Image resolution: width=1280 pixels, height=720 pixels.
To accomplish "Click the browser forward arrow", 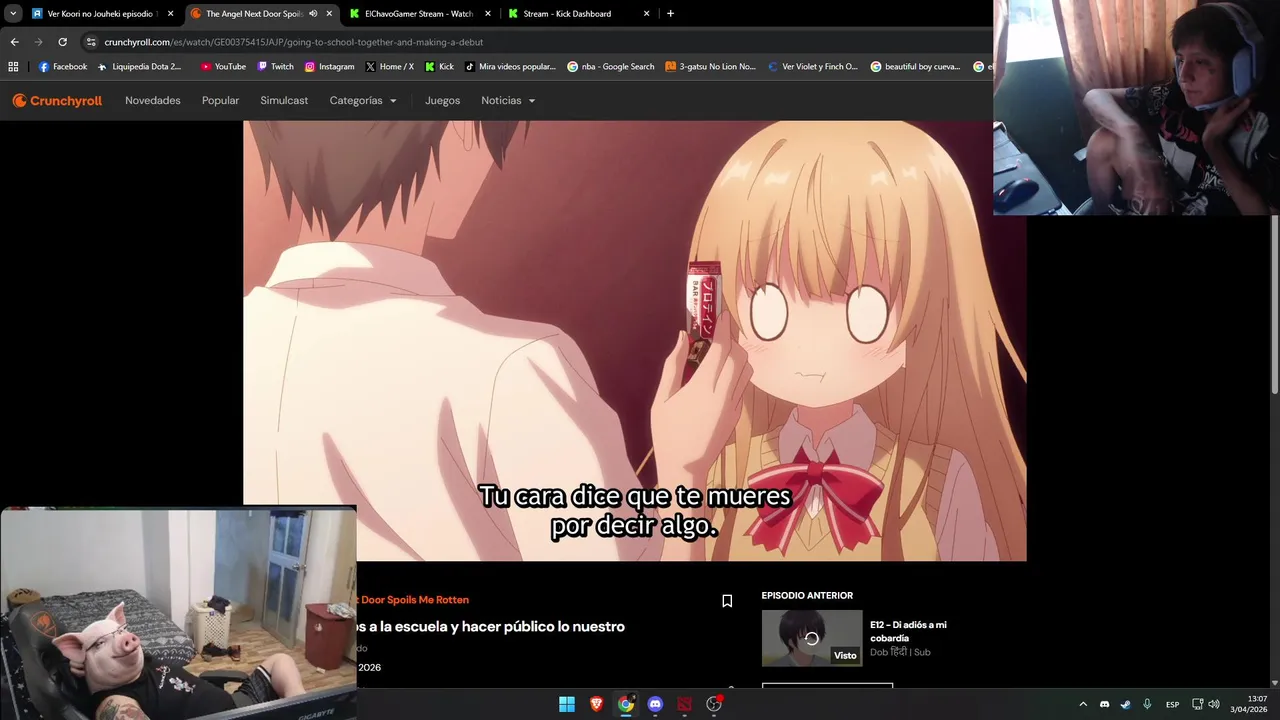I will [38, 42].
